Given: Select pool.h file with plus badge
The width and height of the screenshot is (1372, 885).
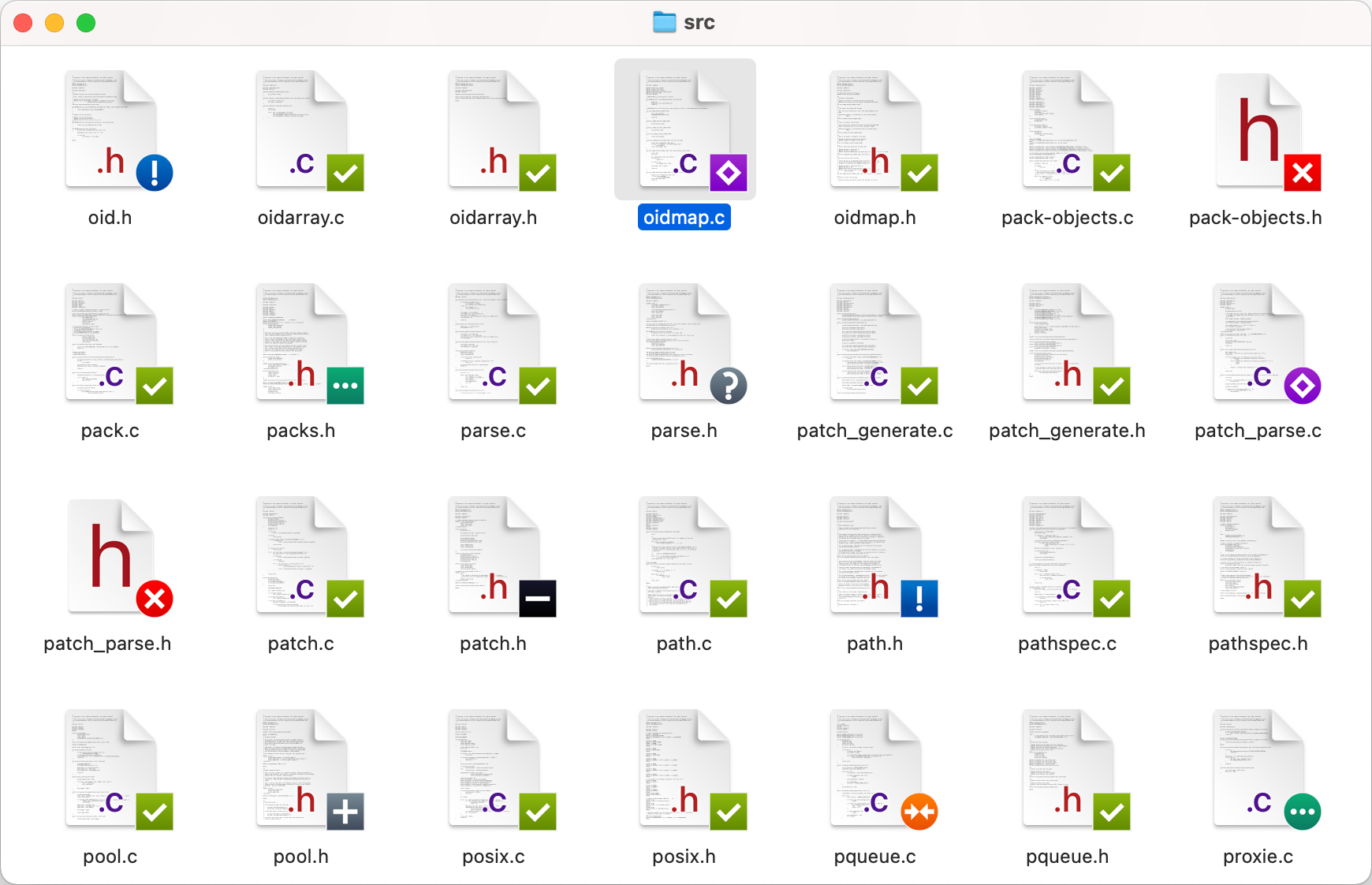Looking at the screenshot, I should pyautogui.click(x=301, y=769).
